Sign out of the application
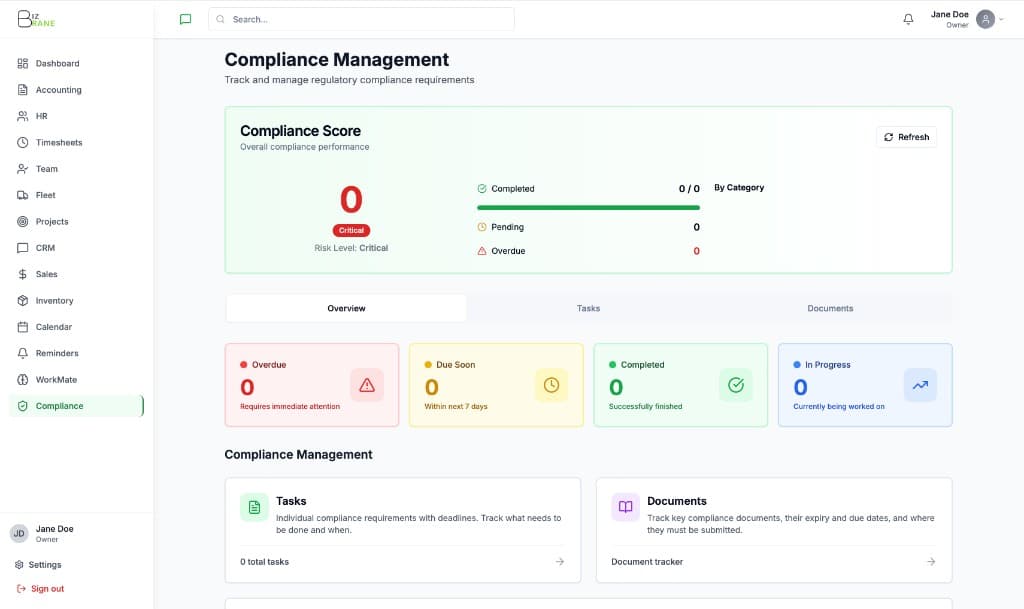 point(48,589)
